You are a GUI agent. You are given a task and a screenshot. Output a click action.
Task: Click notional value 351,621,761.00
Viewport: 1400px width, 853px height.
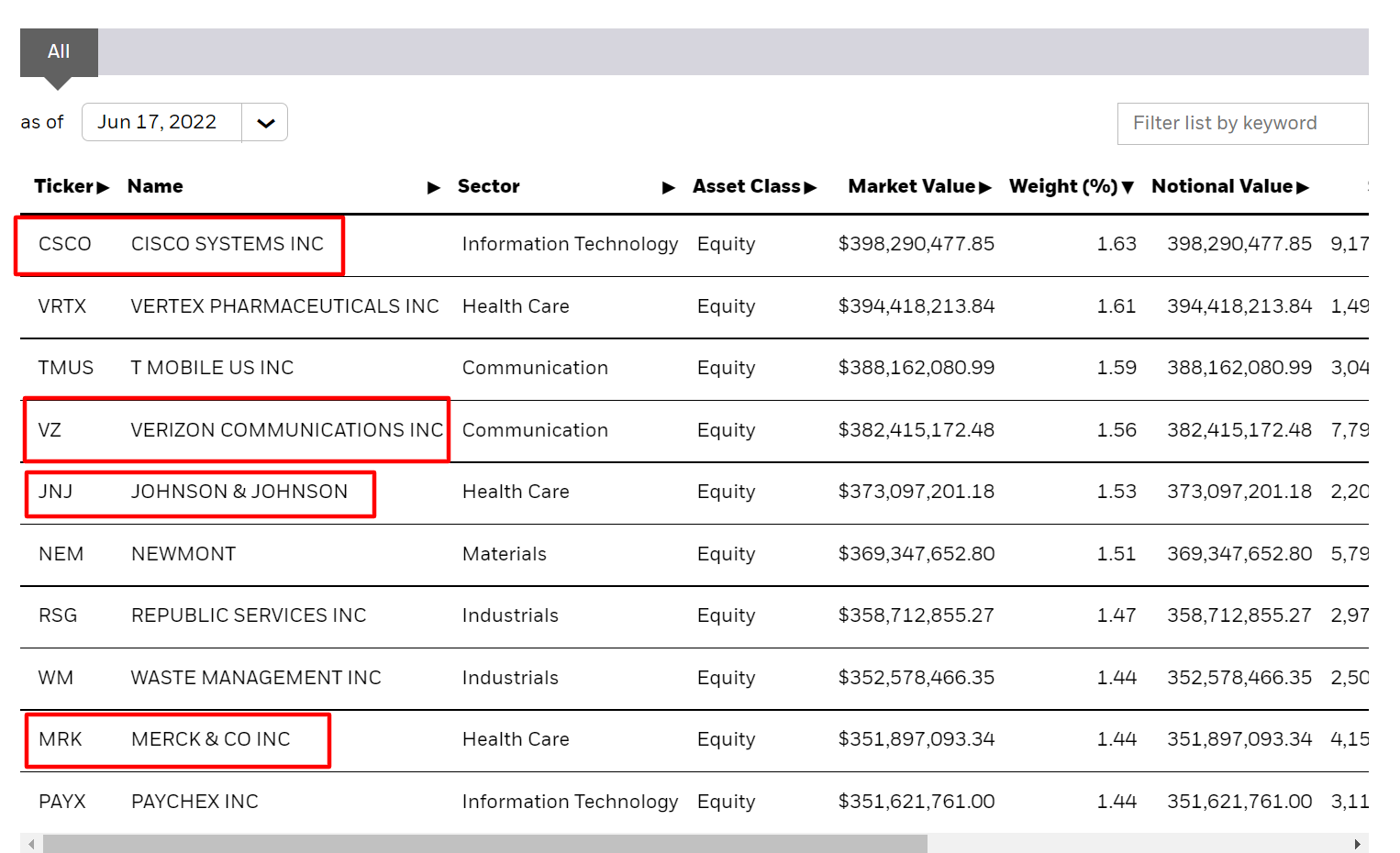click(1239, 802)
